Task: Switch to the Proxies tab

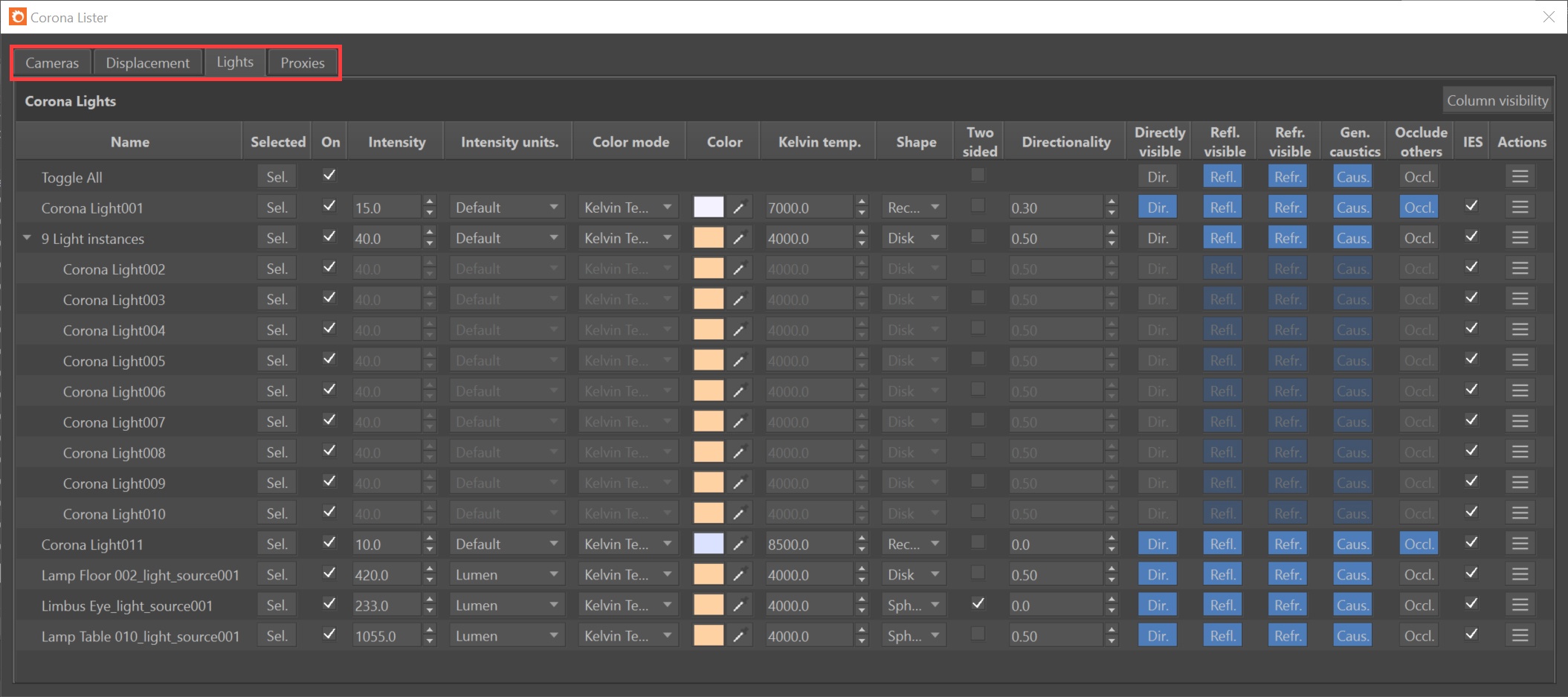Action: [303, 62]
